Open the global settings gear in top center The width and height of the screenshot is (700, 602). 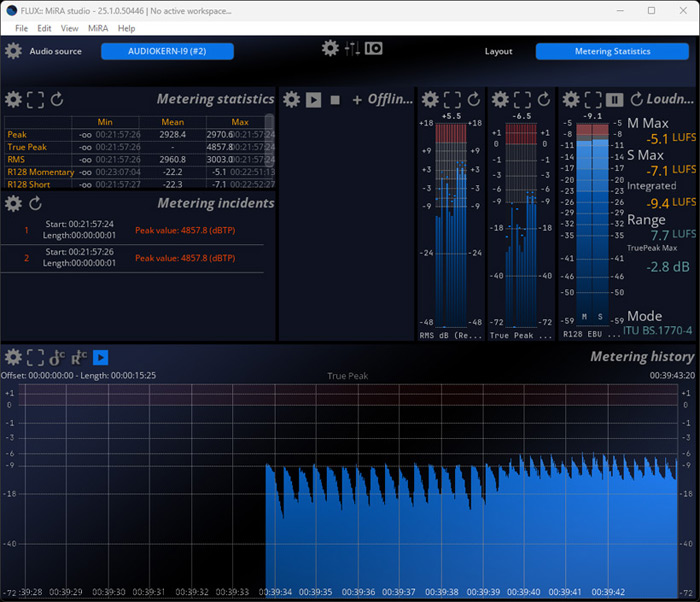330,48
